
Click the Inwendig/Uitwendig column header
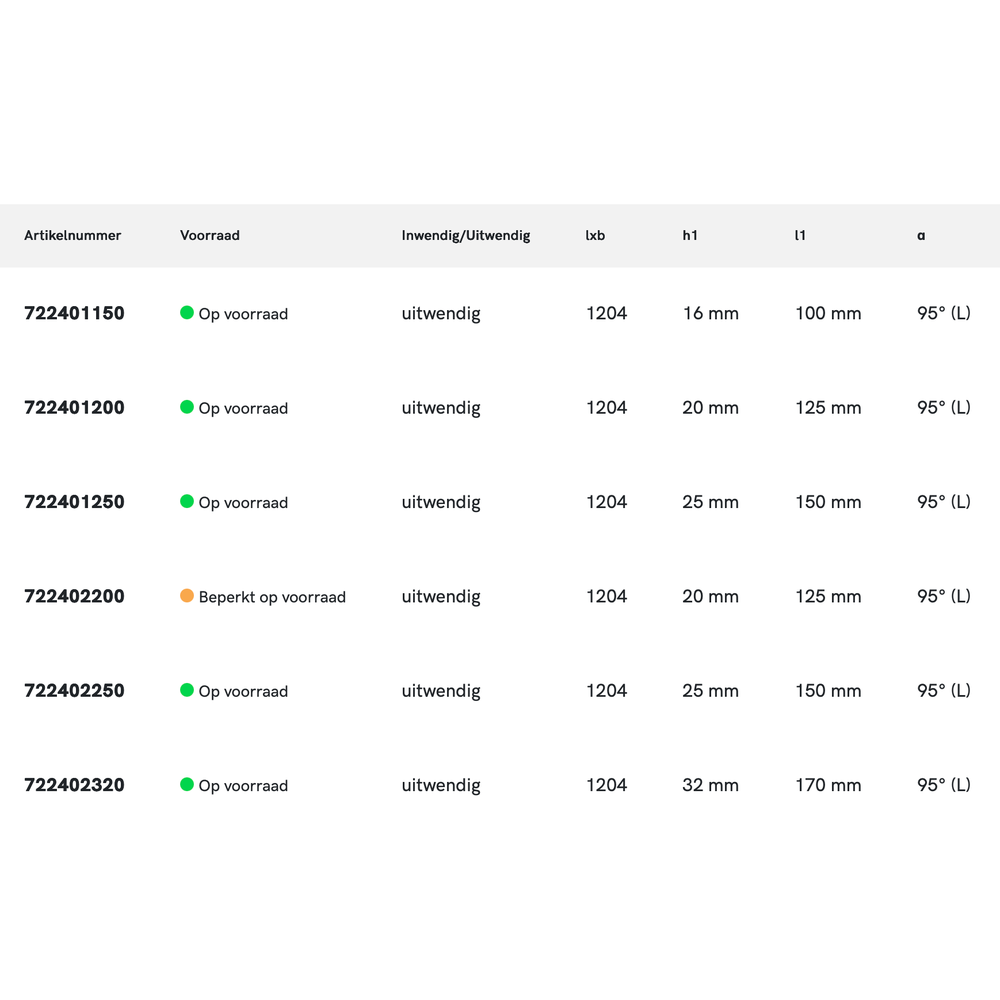pos(466,236)
